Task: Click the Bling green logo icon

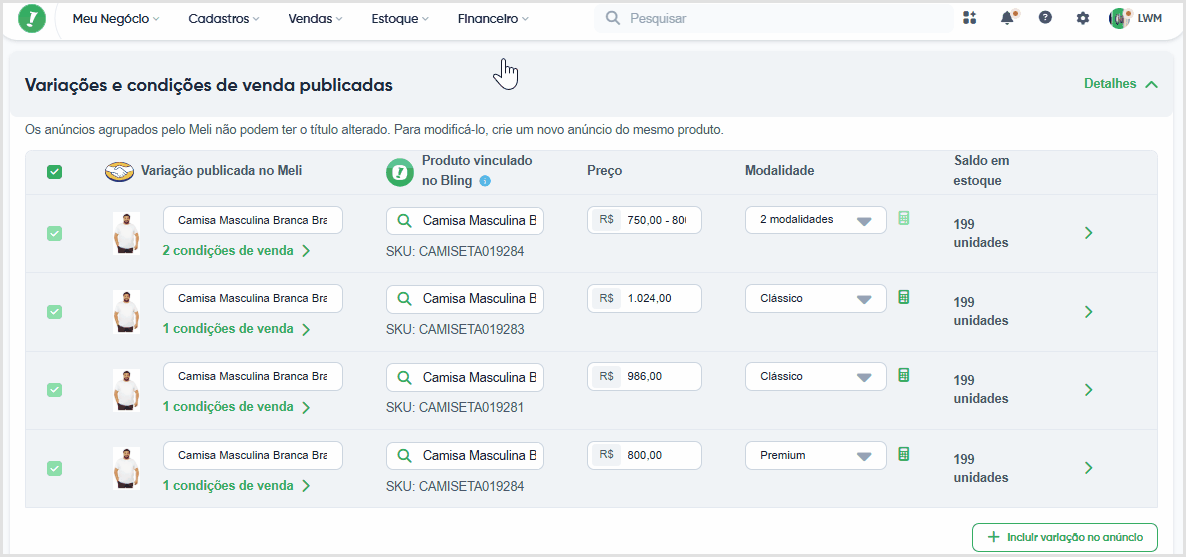Action: [32, 18]
